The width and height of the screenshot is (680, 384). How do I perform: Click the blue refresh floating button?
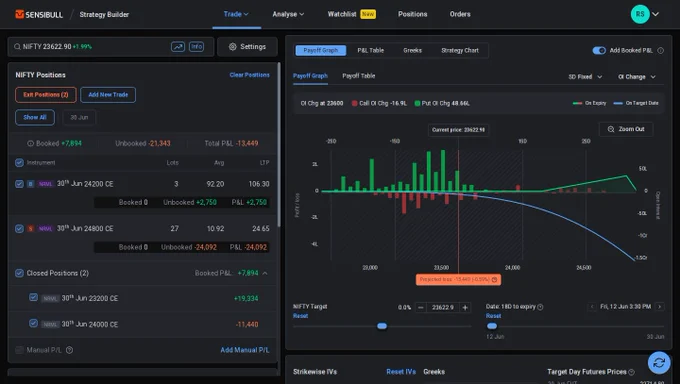point(659,362)
